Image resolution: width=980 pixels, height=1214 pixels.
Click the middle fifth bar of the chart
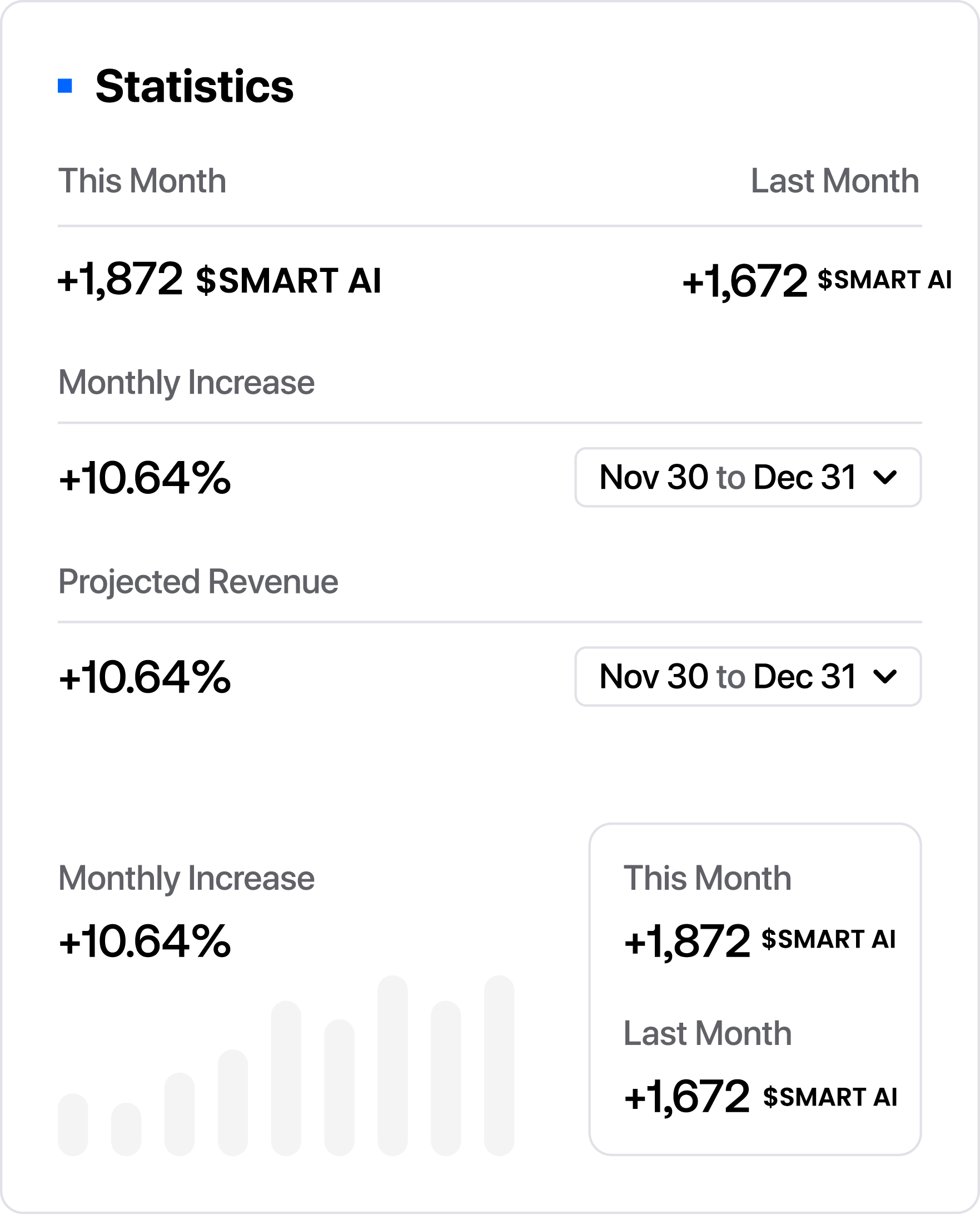click(x=286, y=1077)
